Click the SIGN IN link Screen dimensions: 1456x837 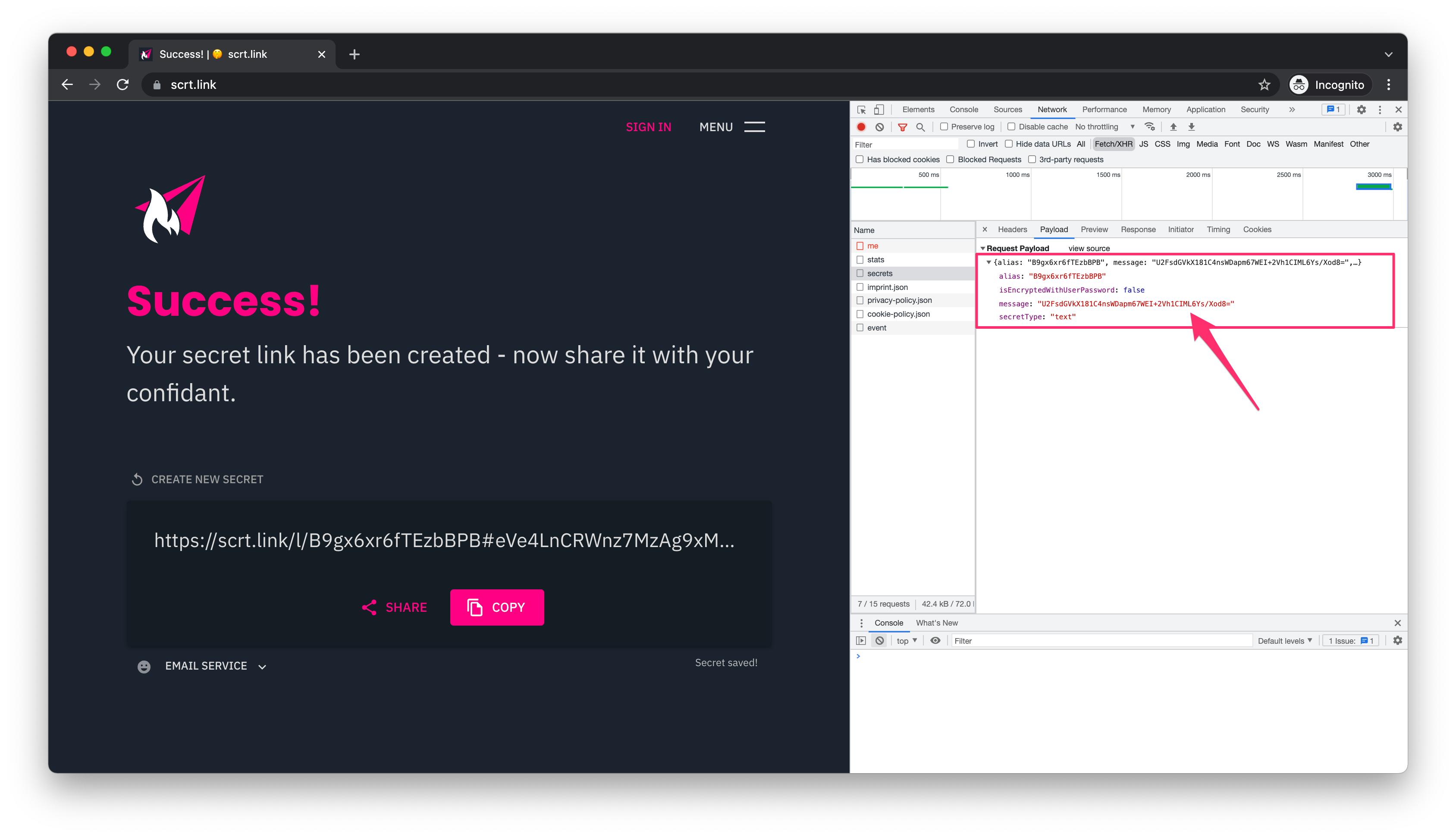(x=648, y=127)
